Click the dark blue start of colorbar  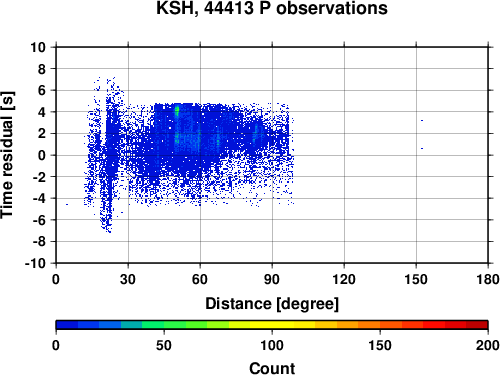pyautogui.click(x=67, y=325)
